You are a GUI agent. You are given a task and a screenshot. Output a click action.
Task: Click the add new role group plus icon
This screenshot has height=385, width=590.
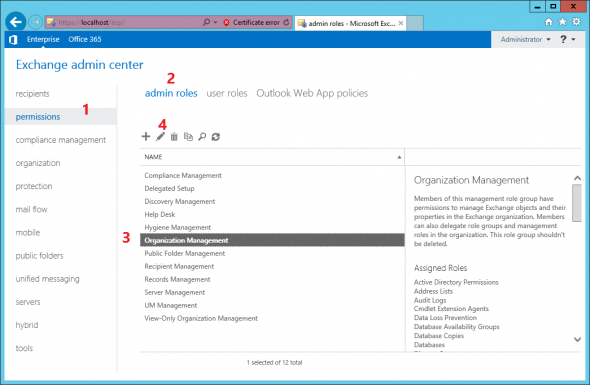pyautogui.click(x=146, y=136)
